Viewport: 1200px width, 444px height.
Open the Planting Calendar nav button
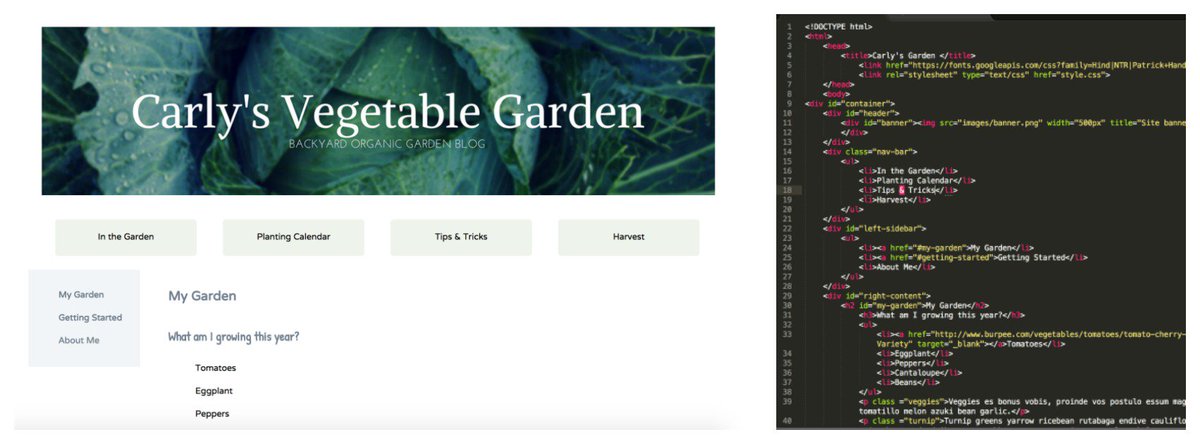click(293, 237)
